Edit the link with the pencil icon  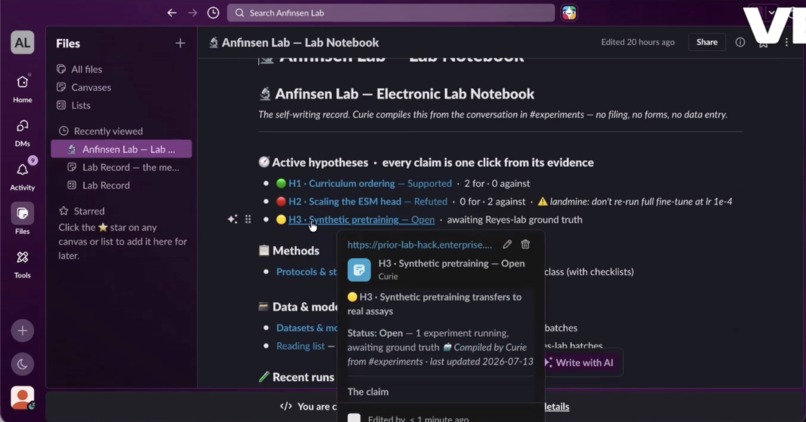(x=507, y=244)
